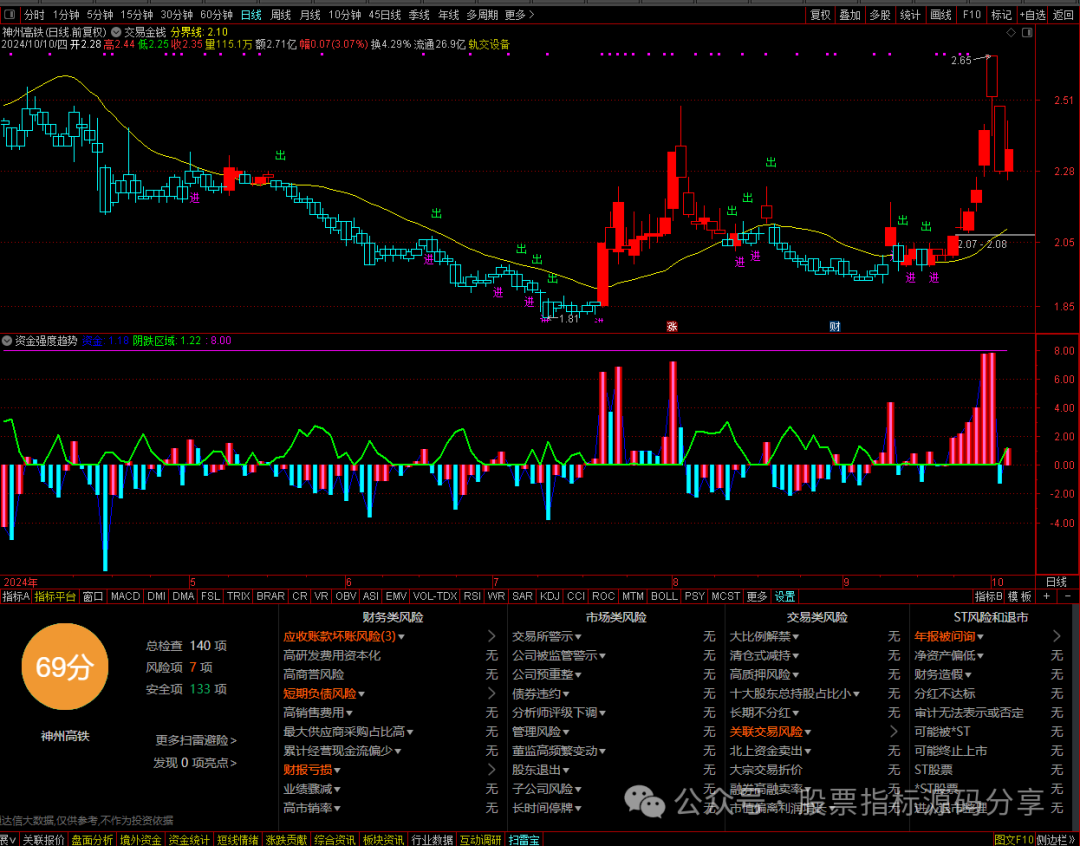Screen dimensions: 1080x846
Task: Open the 资金统计 tab
Action: [x=189, y=840]
